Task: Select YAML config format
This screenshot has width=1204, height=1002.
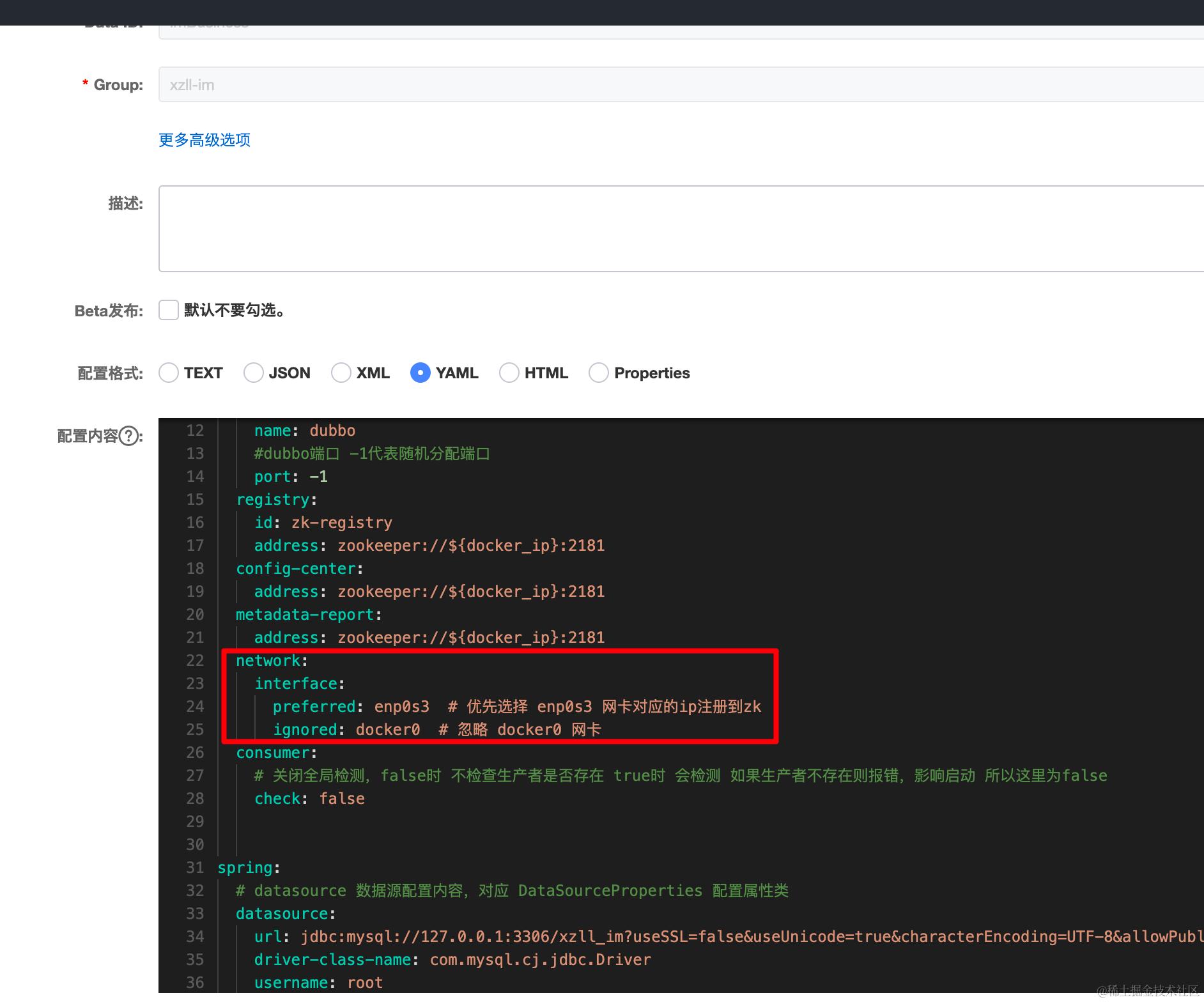Action: (421, 373)
